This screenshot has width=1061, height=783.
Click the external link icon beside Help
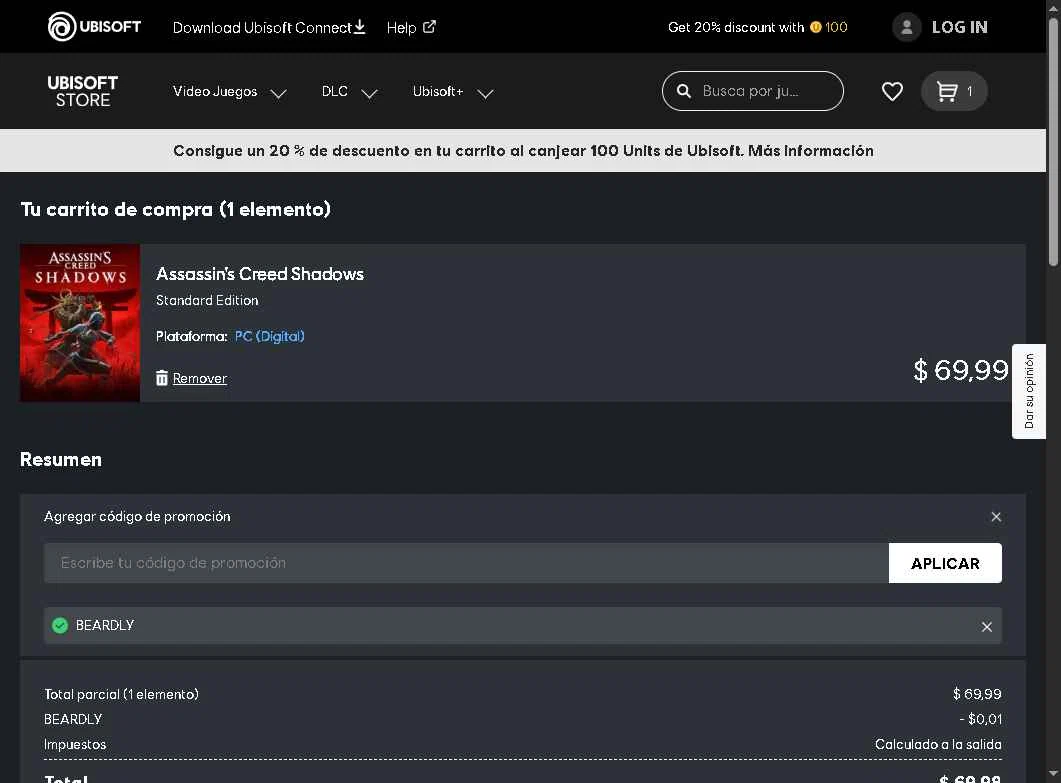point(429,27)
